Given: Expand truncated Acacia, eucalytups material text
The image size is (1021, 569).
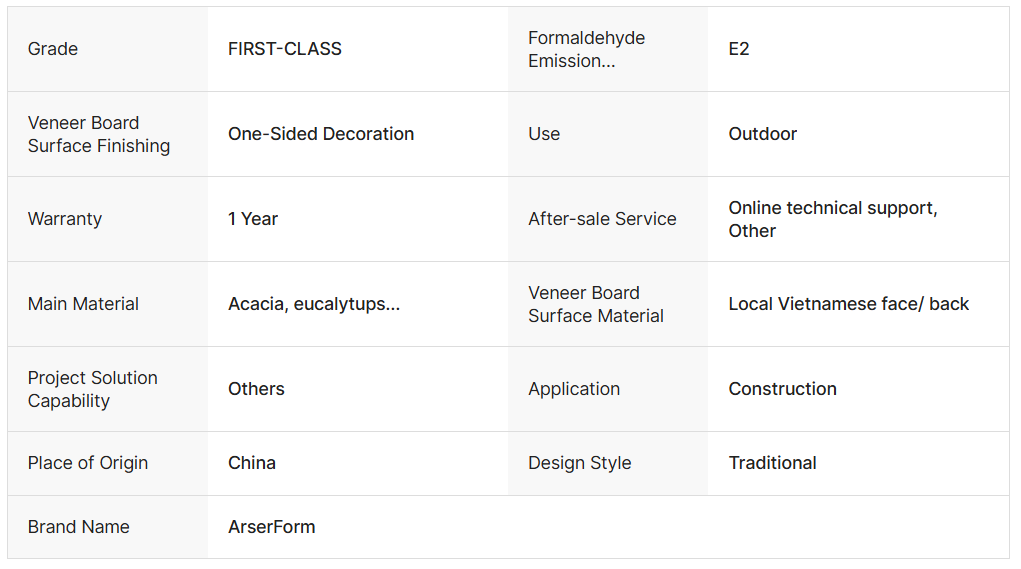Looking at the screenshot, I should pyautogui.click(x=314, y=304).
